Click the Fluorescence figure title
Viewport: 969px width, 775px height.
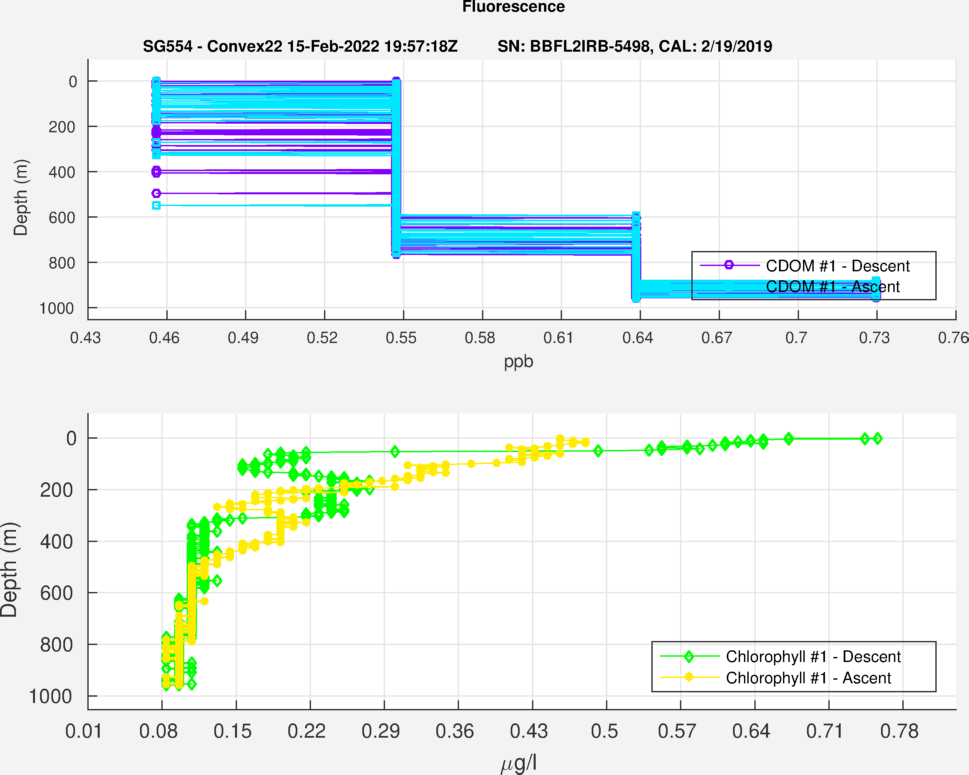pos(513,8)
